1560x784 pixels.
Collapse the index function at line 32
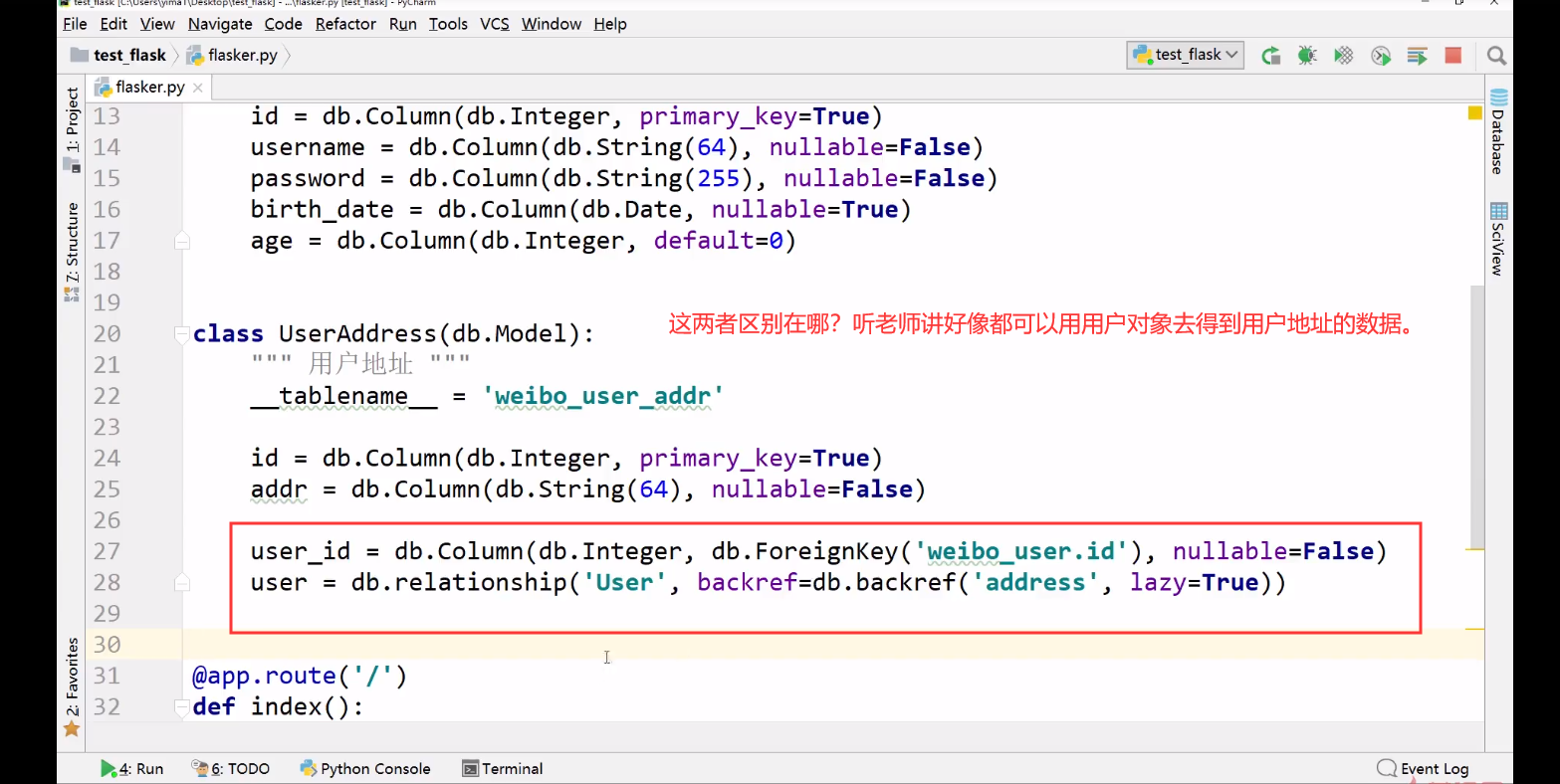pos(181,706)
